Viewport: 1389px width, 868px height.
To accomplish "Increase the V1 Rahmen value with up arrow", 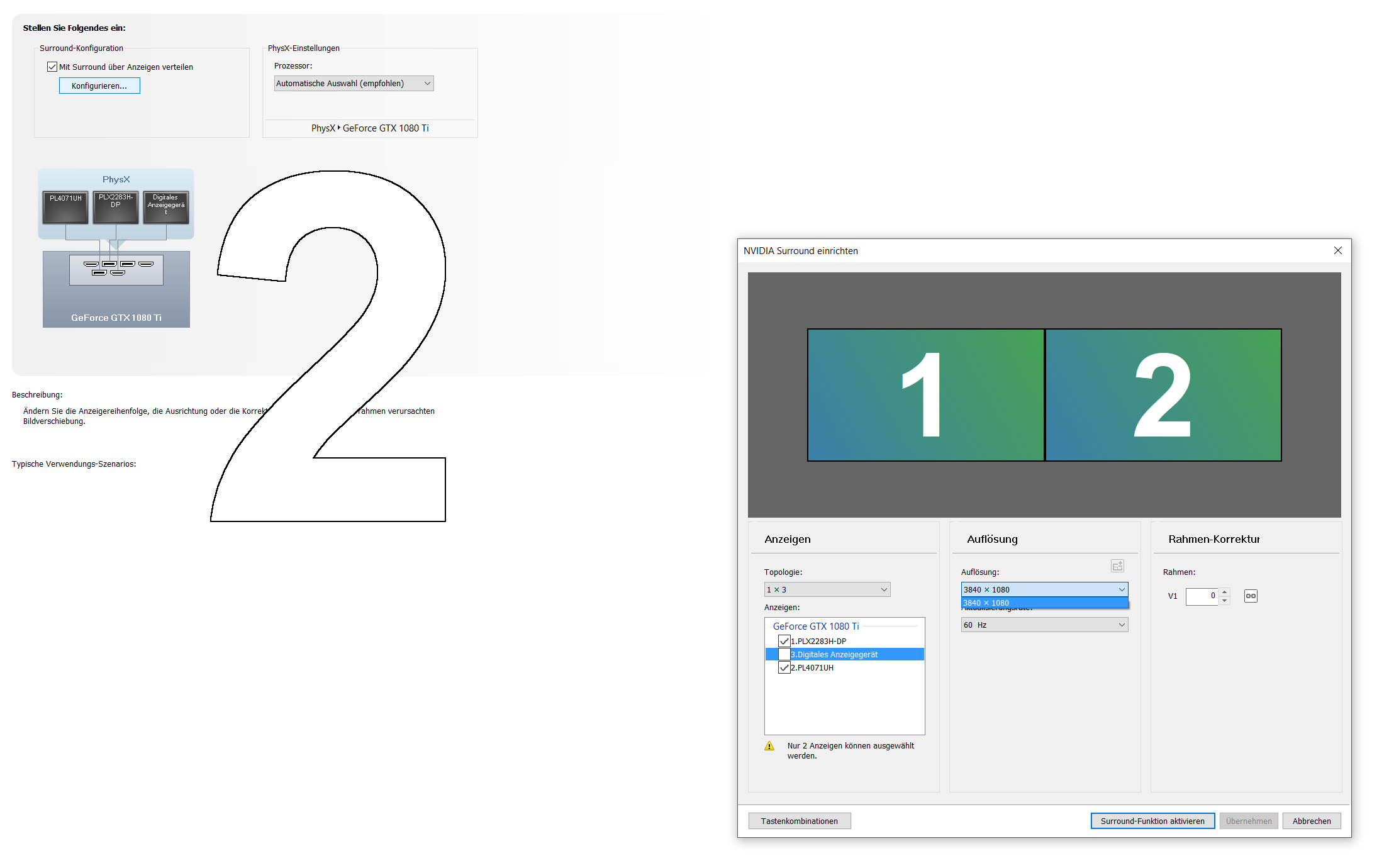I will pyautogui.click(x=1224, y=592).
